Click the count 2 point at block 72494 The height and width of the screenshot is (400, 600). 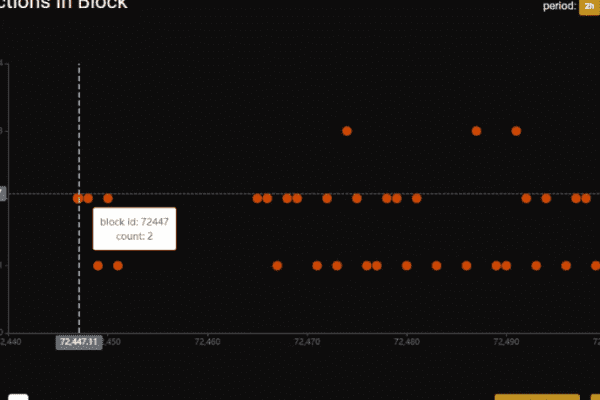pos(546,198)
